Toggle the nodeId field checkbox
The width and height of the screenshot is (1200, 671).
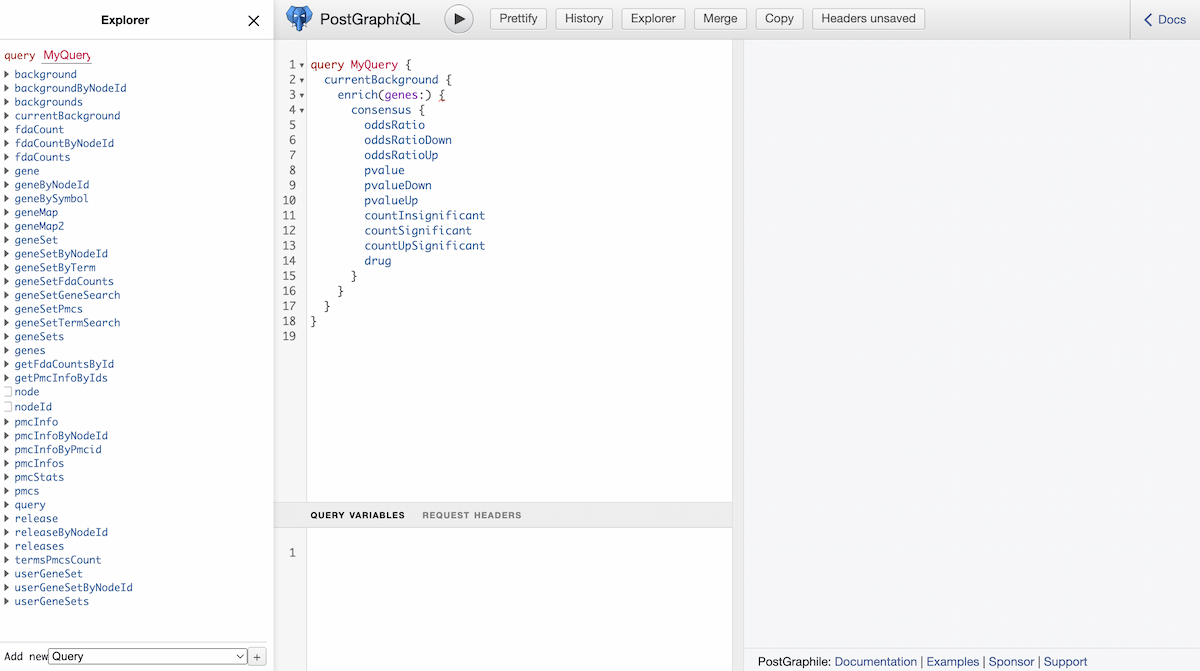[x=8, y=407]
